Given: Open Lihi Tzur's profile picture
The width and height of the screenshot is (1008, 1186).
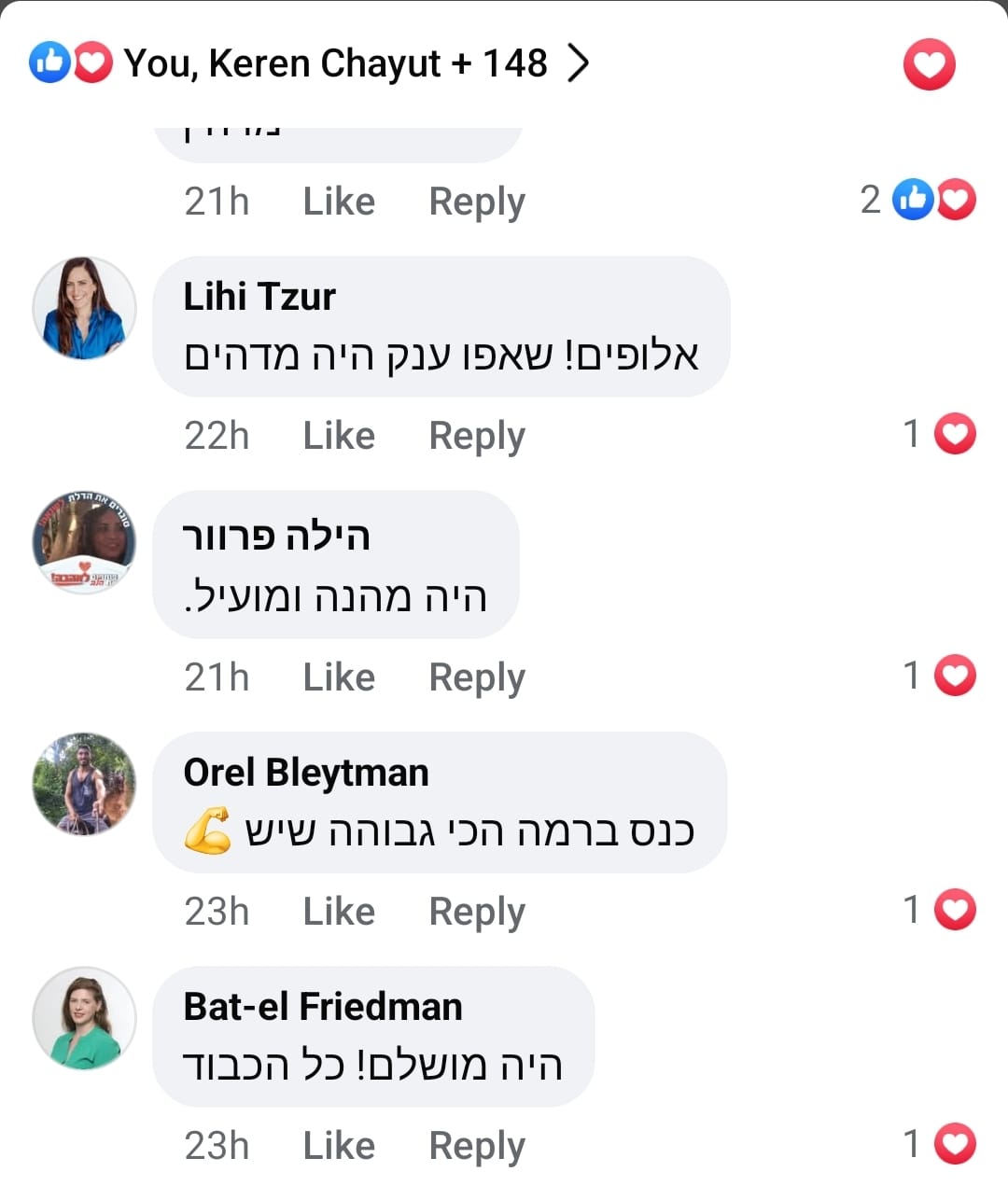Looking at the screenshot, I should (84, 308).
